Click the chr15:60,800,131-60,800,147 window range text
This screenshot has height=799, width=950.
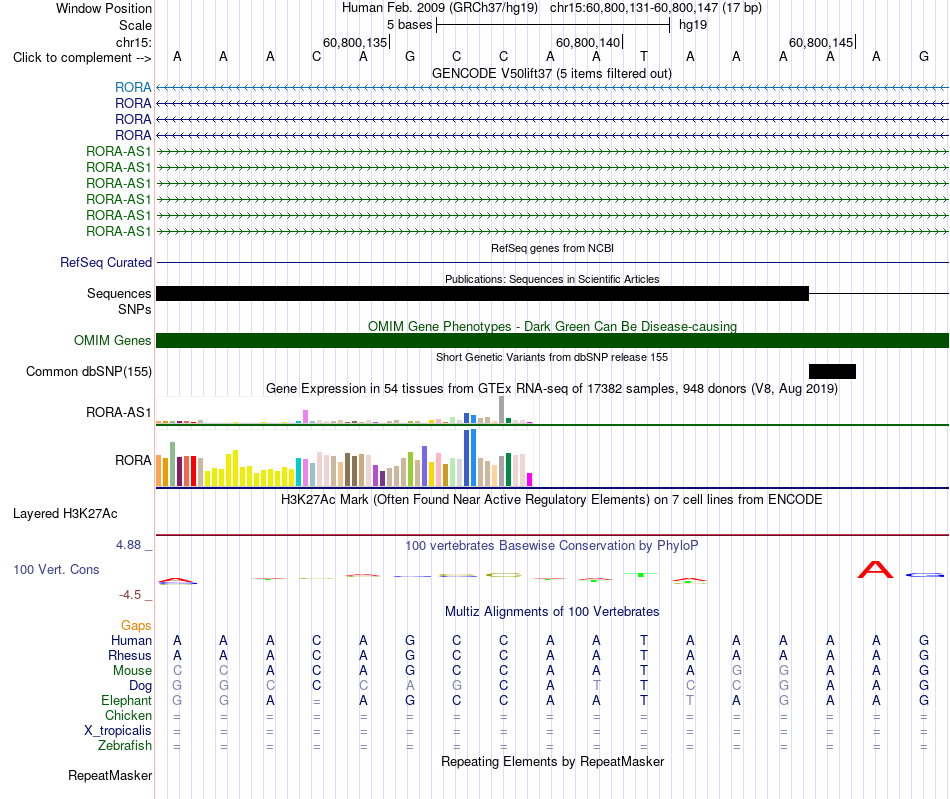(634, 8)
